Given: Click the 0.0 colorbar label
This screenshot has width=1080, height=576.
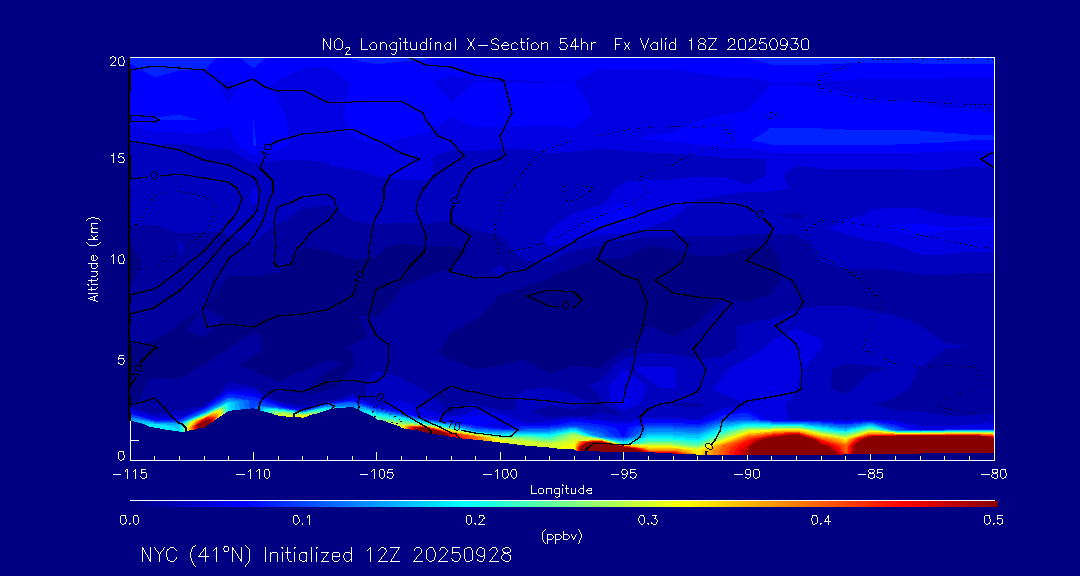Looking at the screenshot, I should [129, 521].
